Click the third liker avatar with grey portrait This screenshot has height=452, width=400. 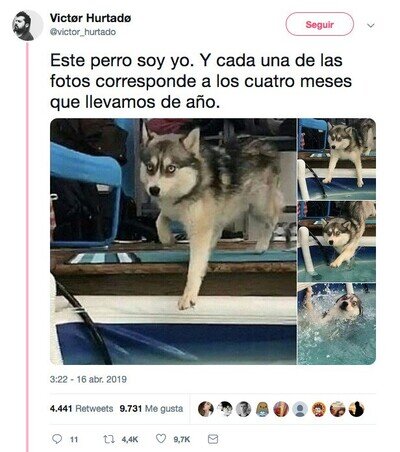click(x=243, y=409)
